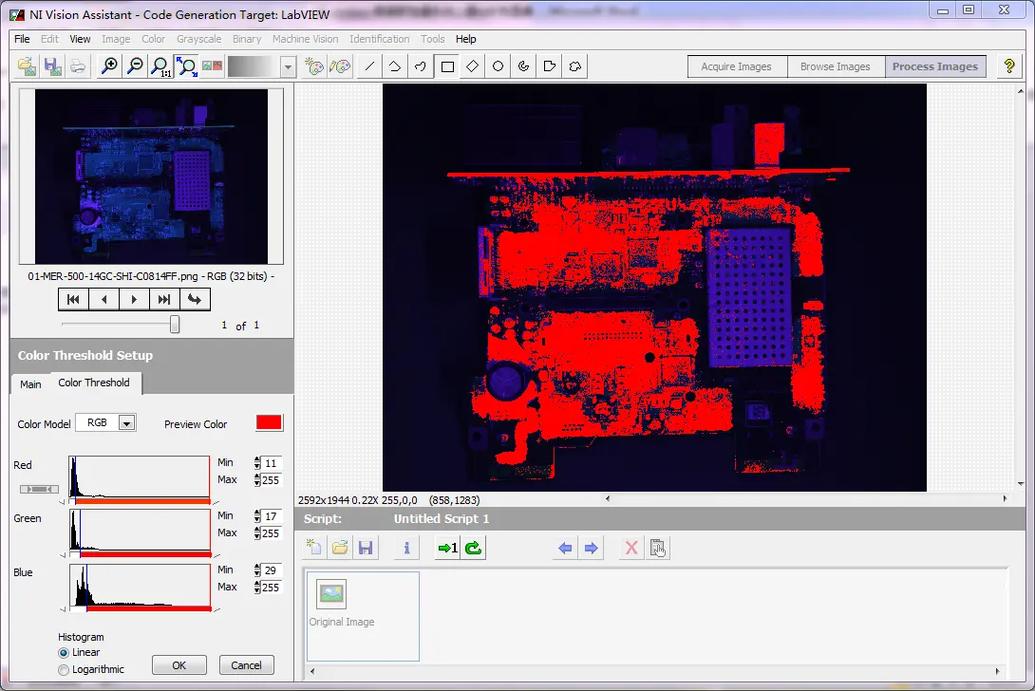Viewport: 1035px width, 691px height.
Task: Toggle the Process Images mode button
Action: click(935, 67)
